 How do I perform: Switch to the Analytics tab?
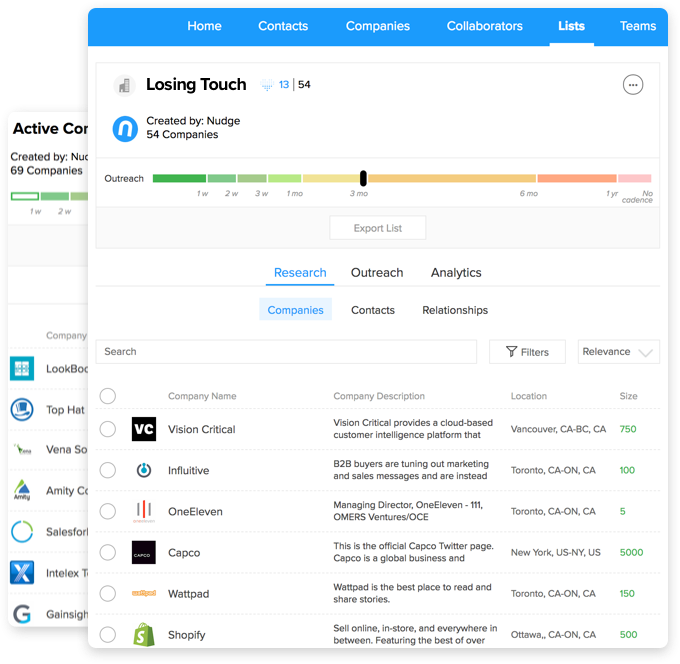pyautogui.click(x=456, y=272)
